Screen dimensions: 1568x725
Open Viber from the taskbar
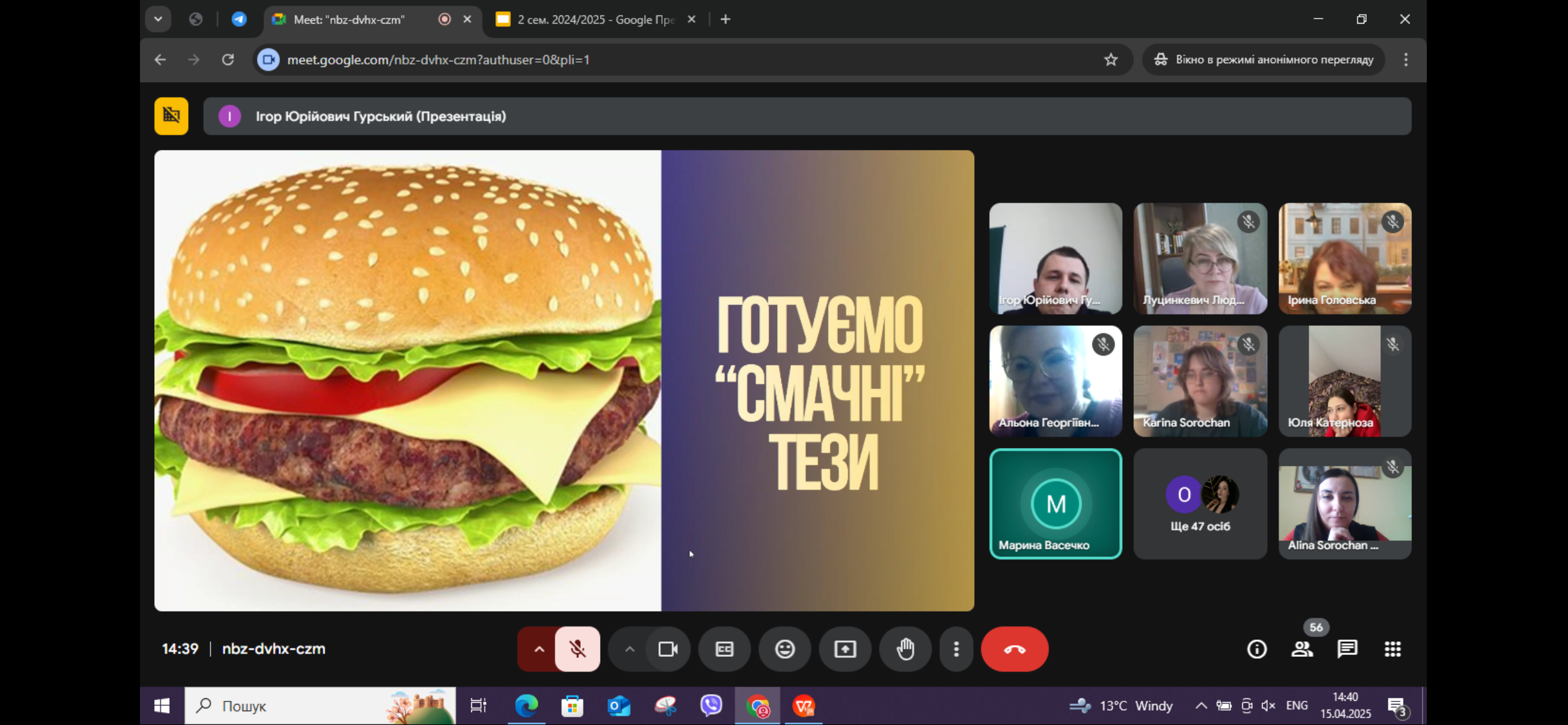[711, 706]
